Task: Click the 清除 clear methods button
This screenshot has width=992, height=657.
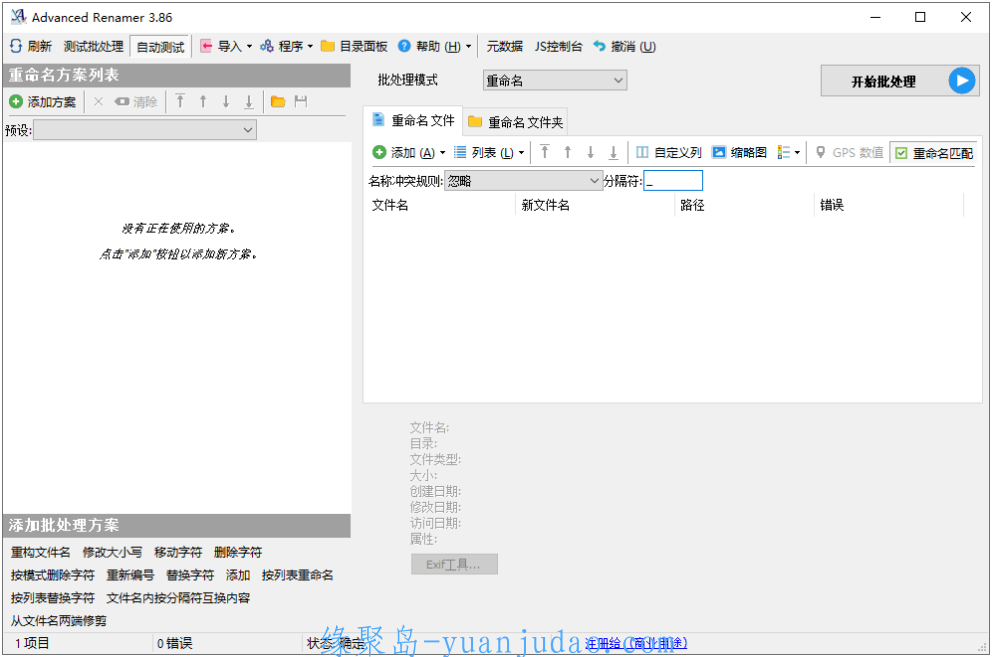Action: click(x=136, y=102)
